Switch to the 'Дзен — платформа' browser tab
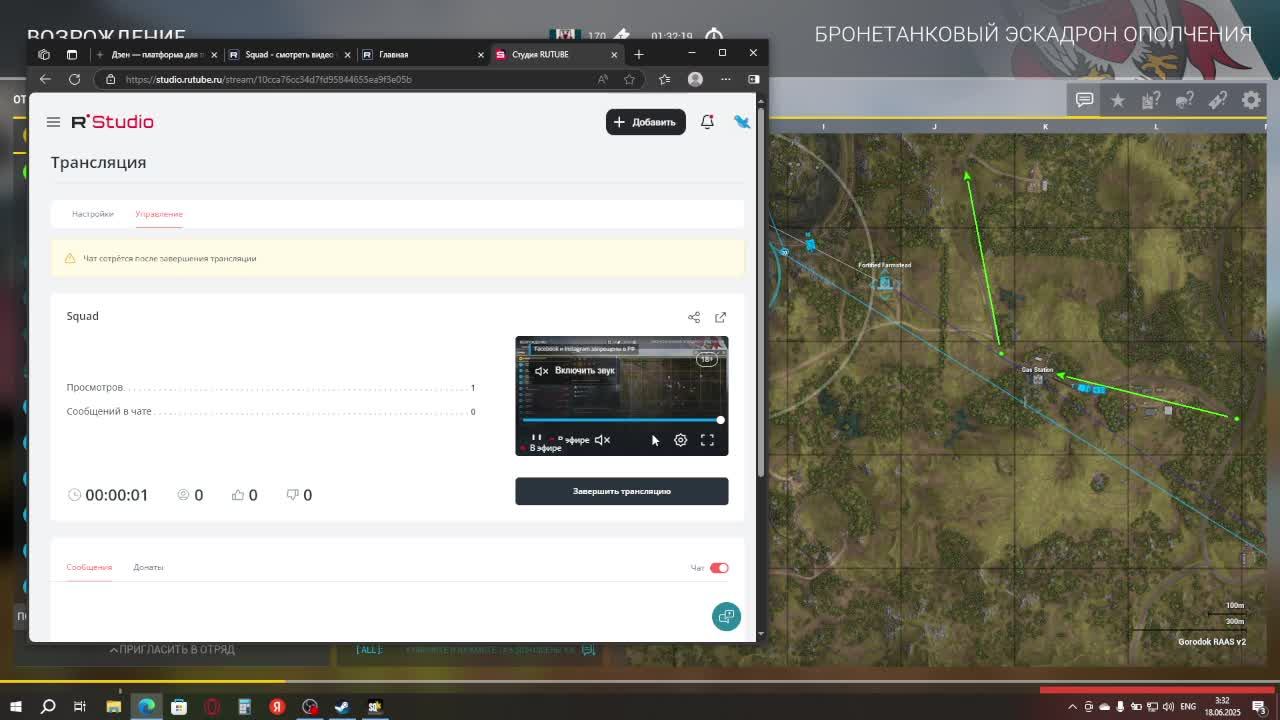The height and width of the screenshot is (720, 1280). pos(155,54)
